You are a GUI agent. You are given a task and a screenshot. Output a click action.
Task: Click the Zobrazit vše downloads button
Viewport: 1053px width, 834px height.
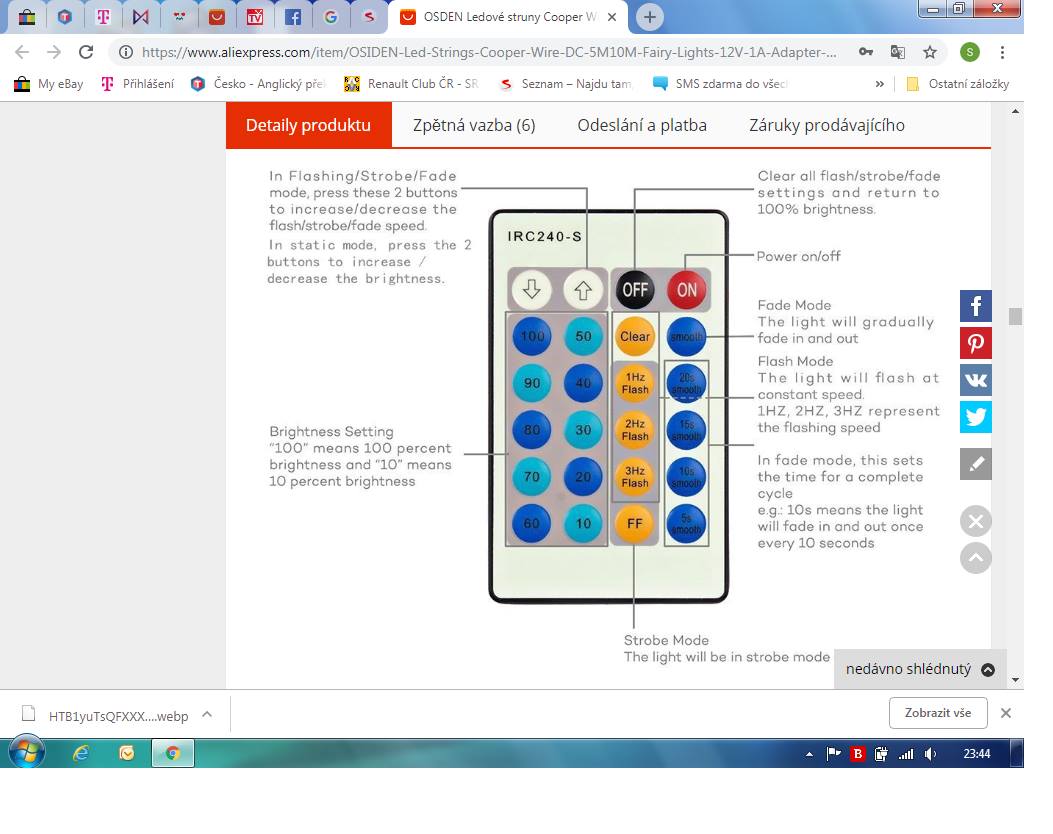pos(937,713)
